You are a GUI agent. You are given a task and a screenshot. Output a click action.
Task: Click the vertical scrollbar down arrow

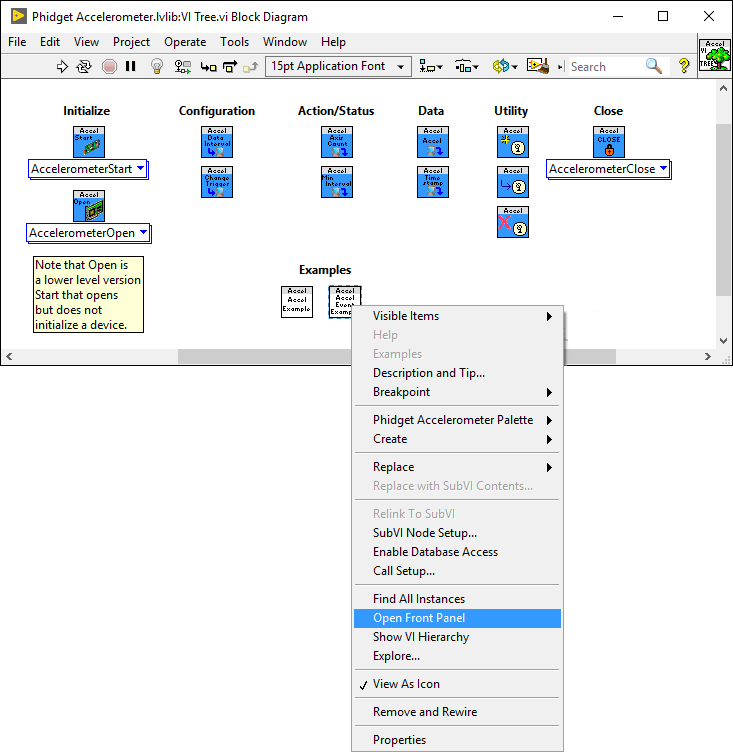click(723, 341)
